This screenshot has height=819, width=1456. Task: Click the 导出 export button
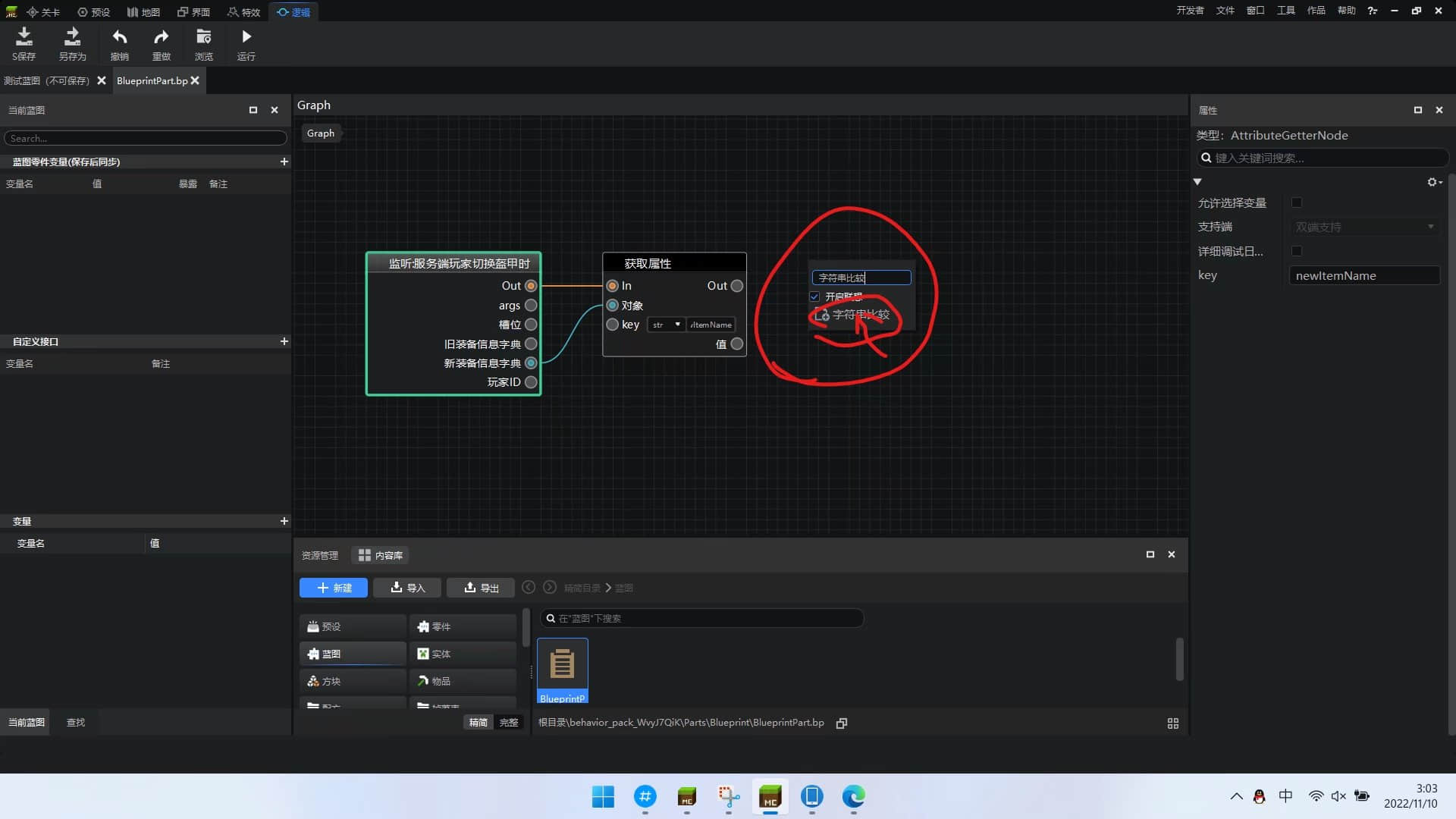(x=481, y=588)
